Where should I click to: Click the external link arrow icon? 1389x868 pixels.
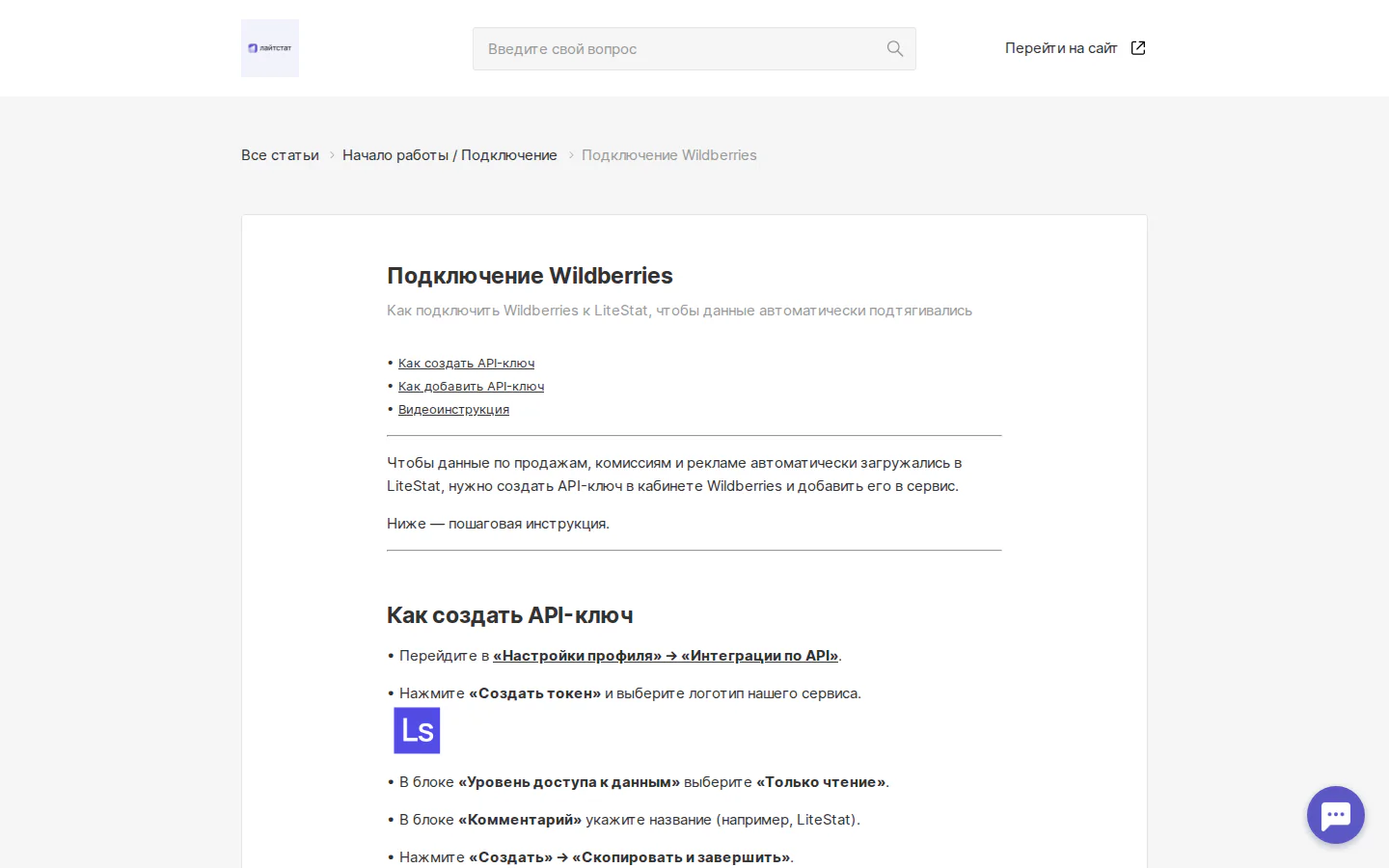pyautogui.click(x=1138, y=48)
